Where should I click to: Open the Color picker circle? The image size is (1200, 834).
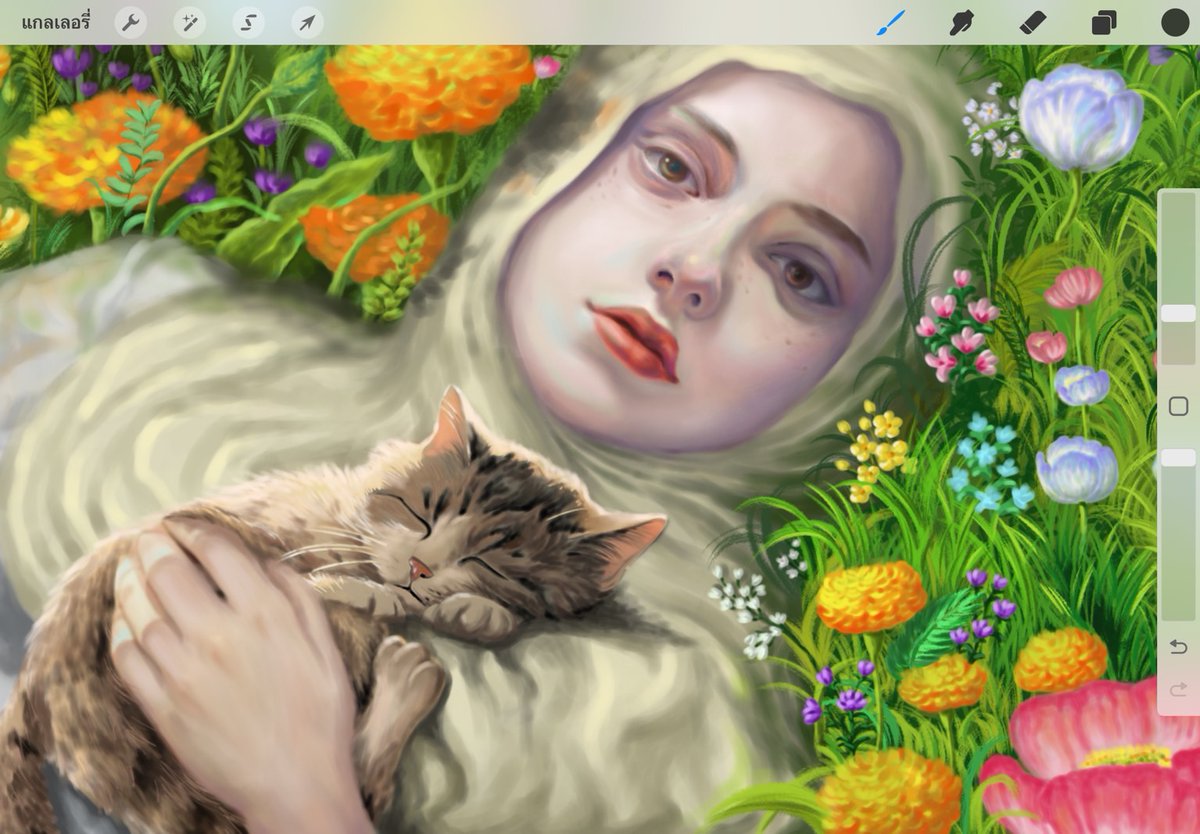pyautogui.click(x=1175, y=22)
